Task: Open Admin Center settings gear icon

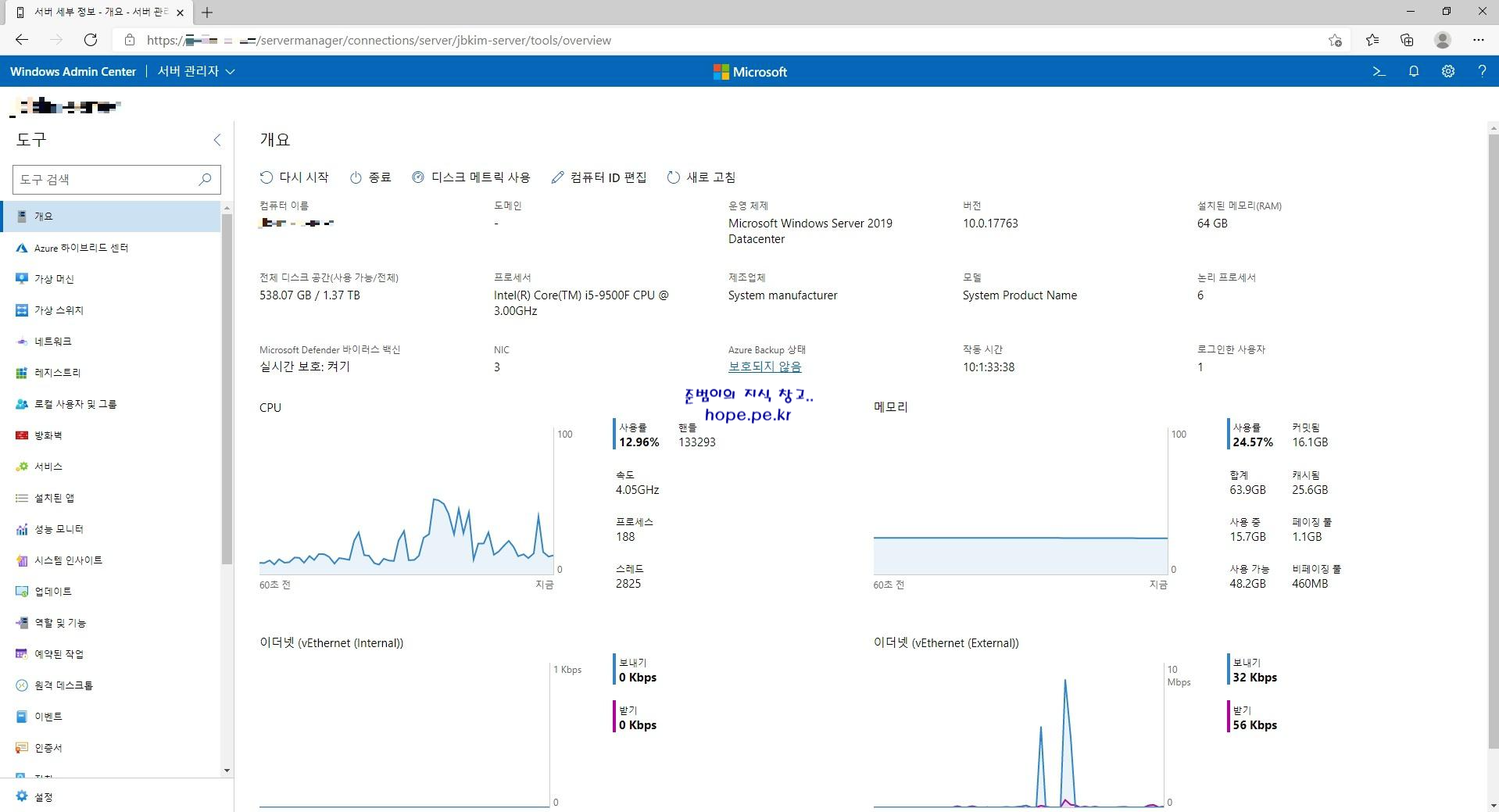Action: point(1448,71)
